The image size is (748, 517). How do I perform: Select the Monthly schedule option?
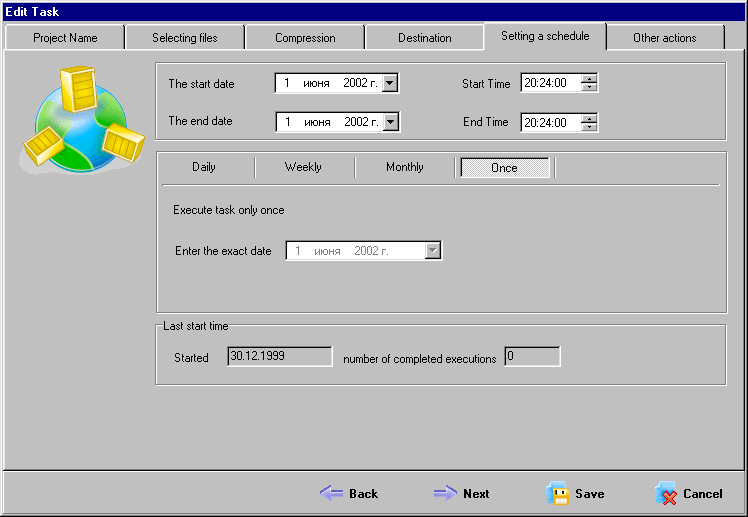405,167
